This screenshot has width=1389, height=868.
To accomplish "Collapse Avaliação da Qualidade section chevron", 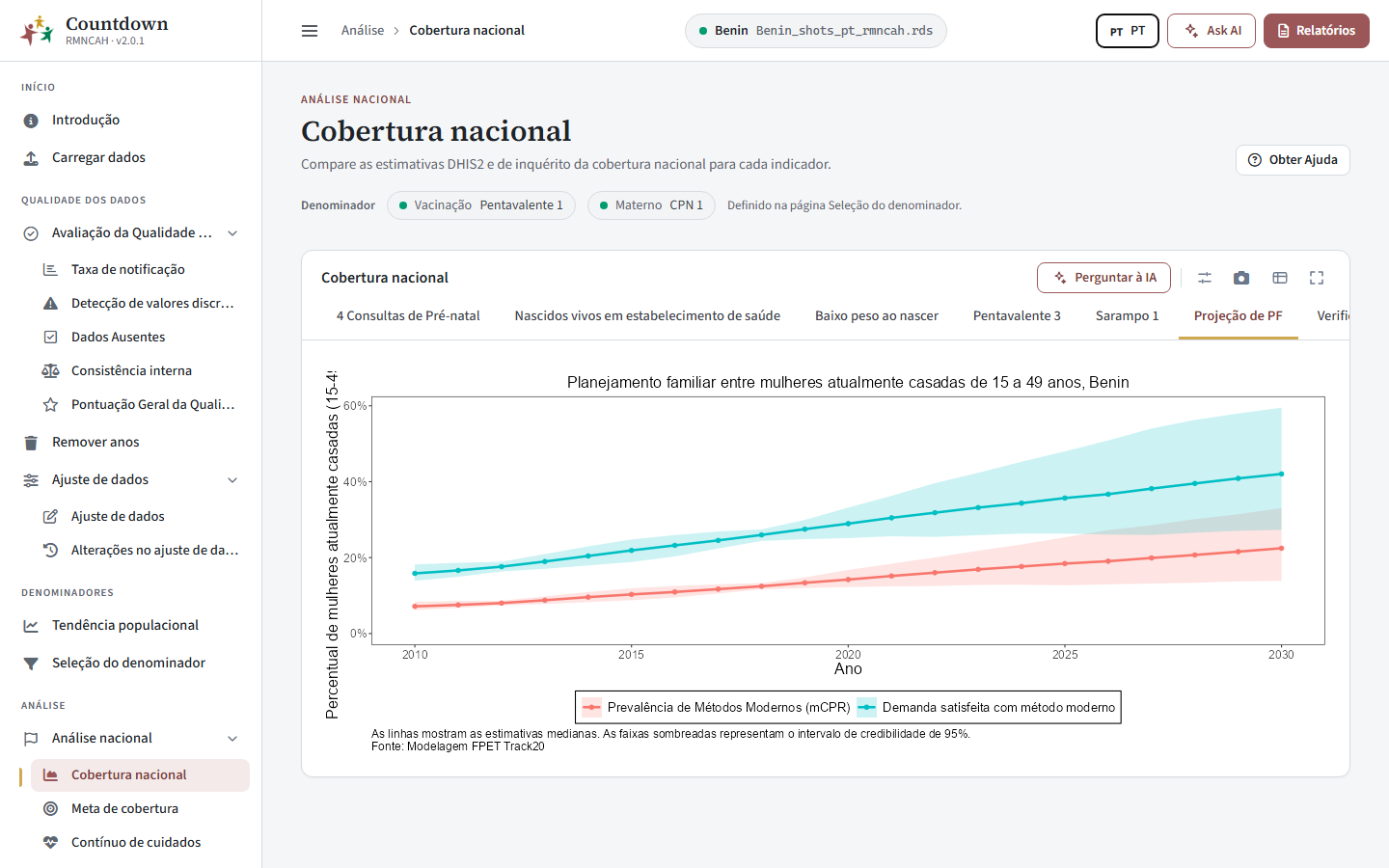I will click(x=232, y=233).
